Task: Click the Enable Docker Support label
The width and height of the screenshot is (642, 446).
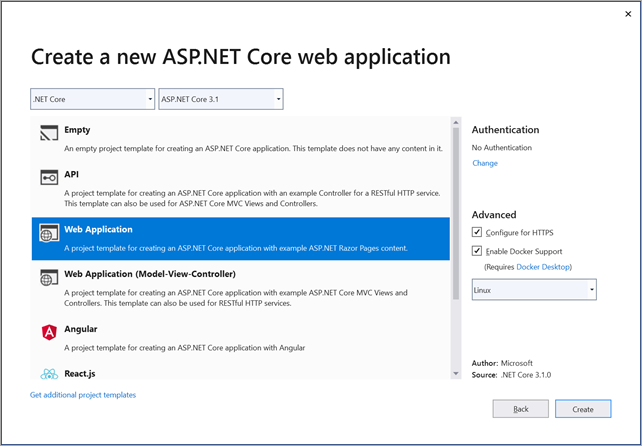Action: 524,251
